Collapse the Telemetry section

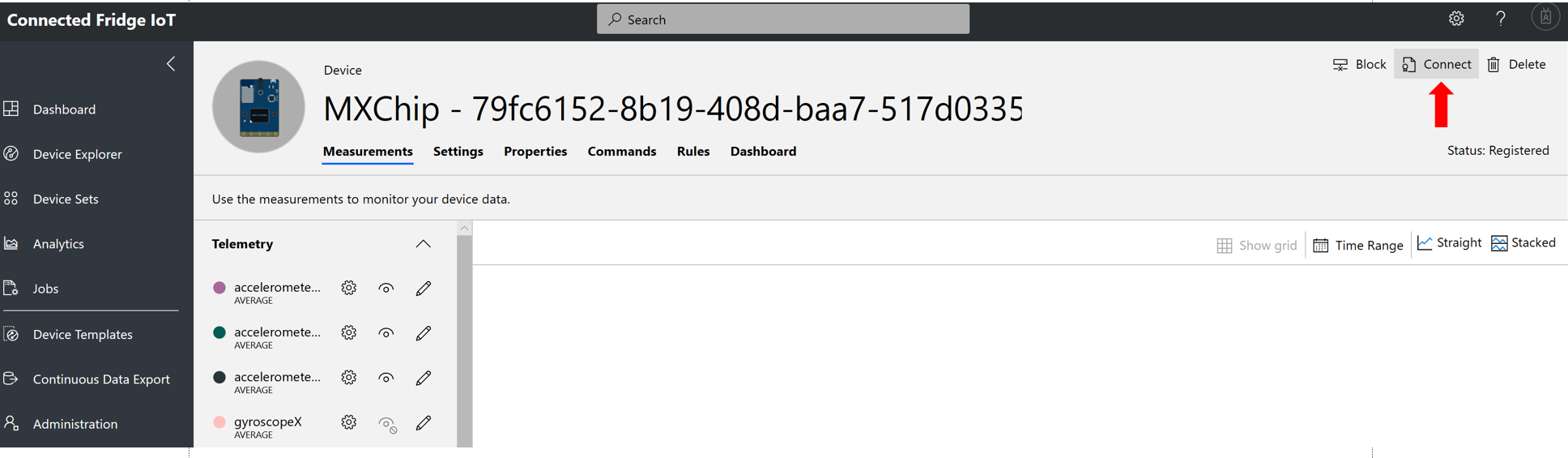click(x=423, y=244)
